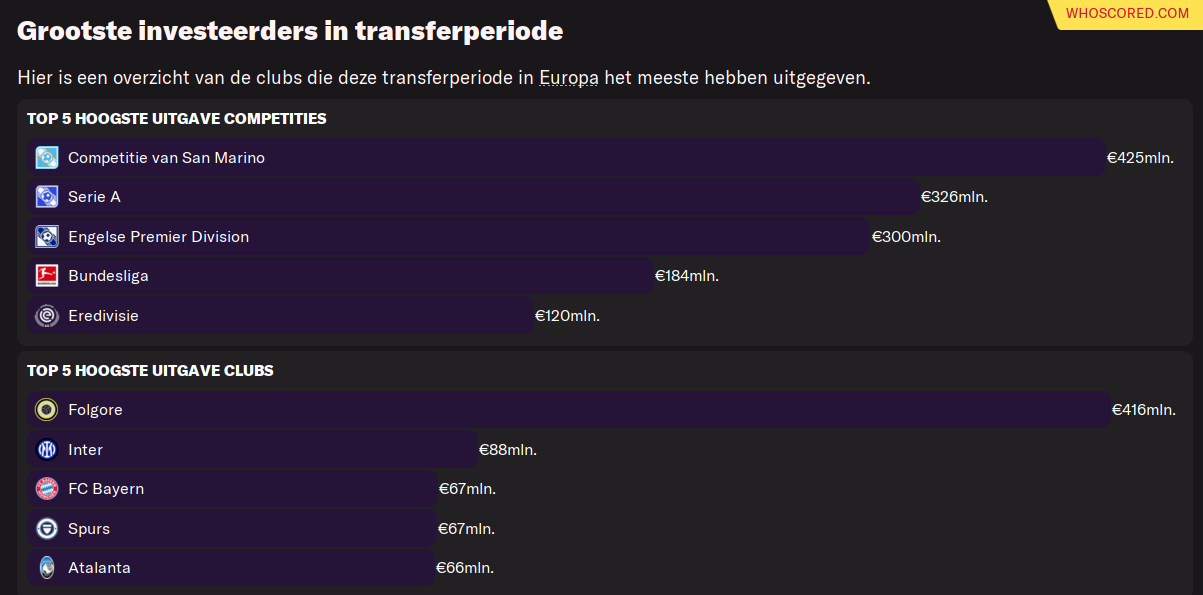The height and width of the screenshot is (595, 1203).
Task: Click the Inter club badge
Action: [x=46, y=449]
